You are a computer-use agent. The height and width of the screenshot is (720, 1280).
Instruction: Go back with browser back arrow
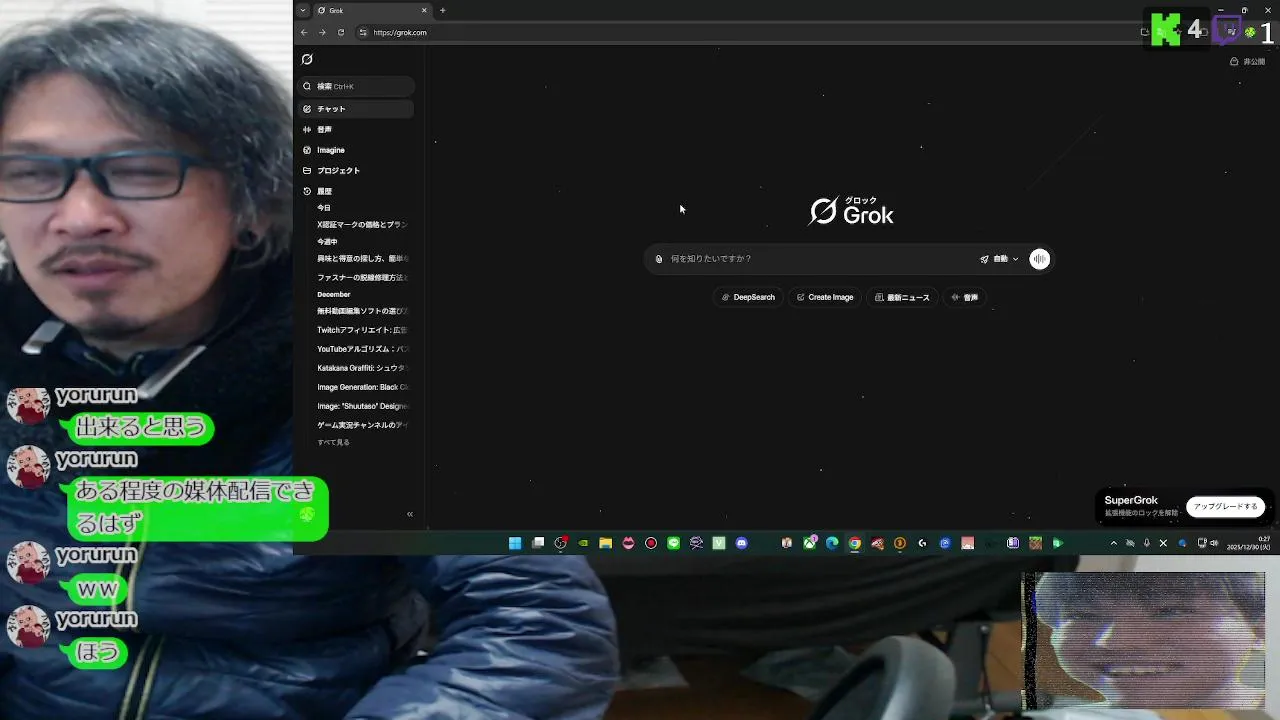pyautogui.click(x=304, y=32)
